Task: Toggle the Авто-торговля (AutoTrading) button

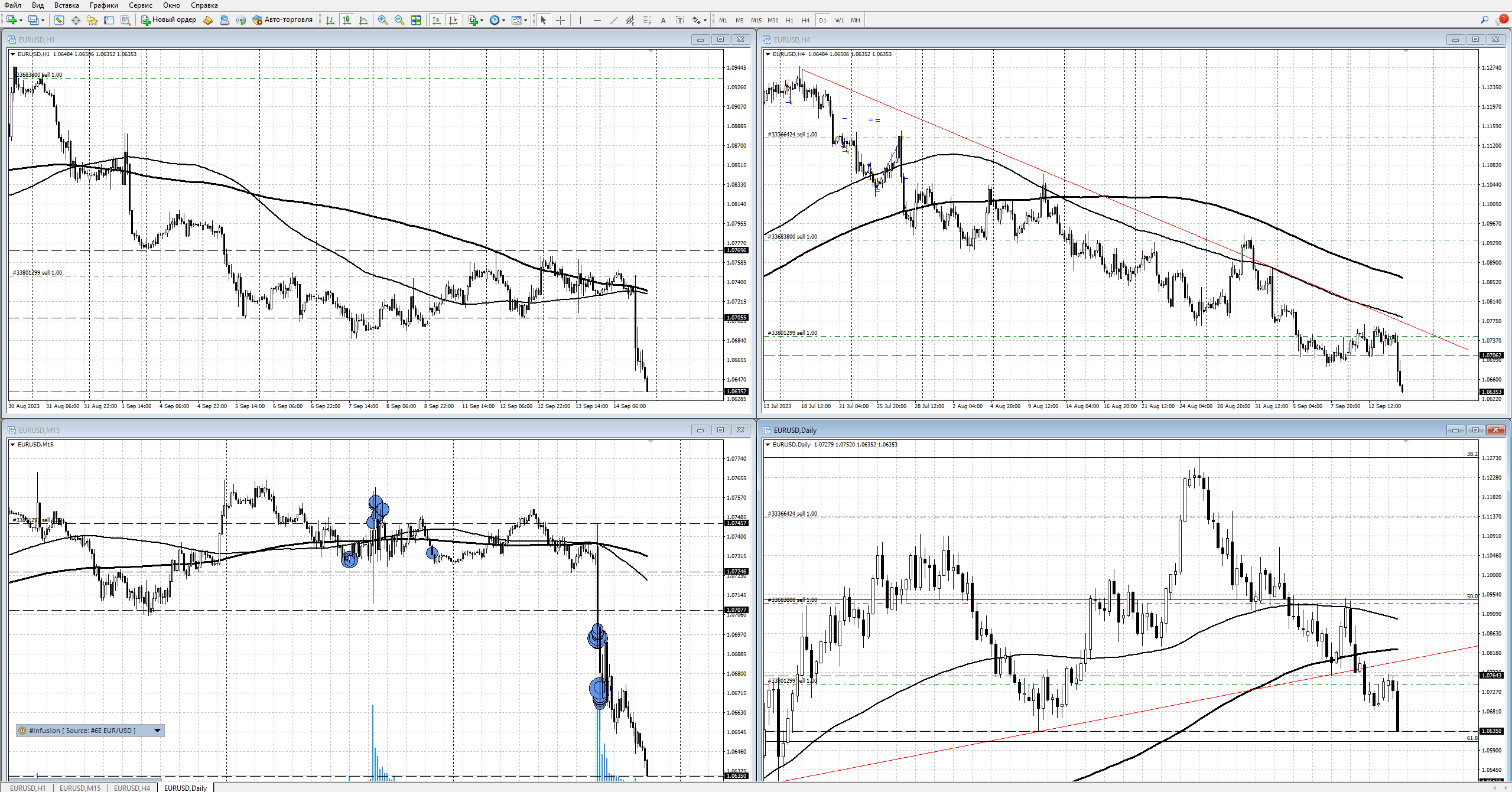Action: click(x=282, y=20)
